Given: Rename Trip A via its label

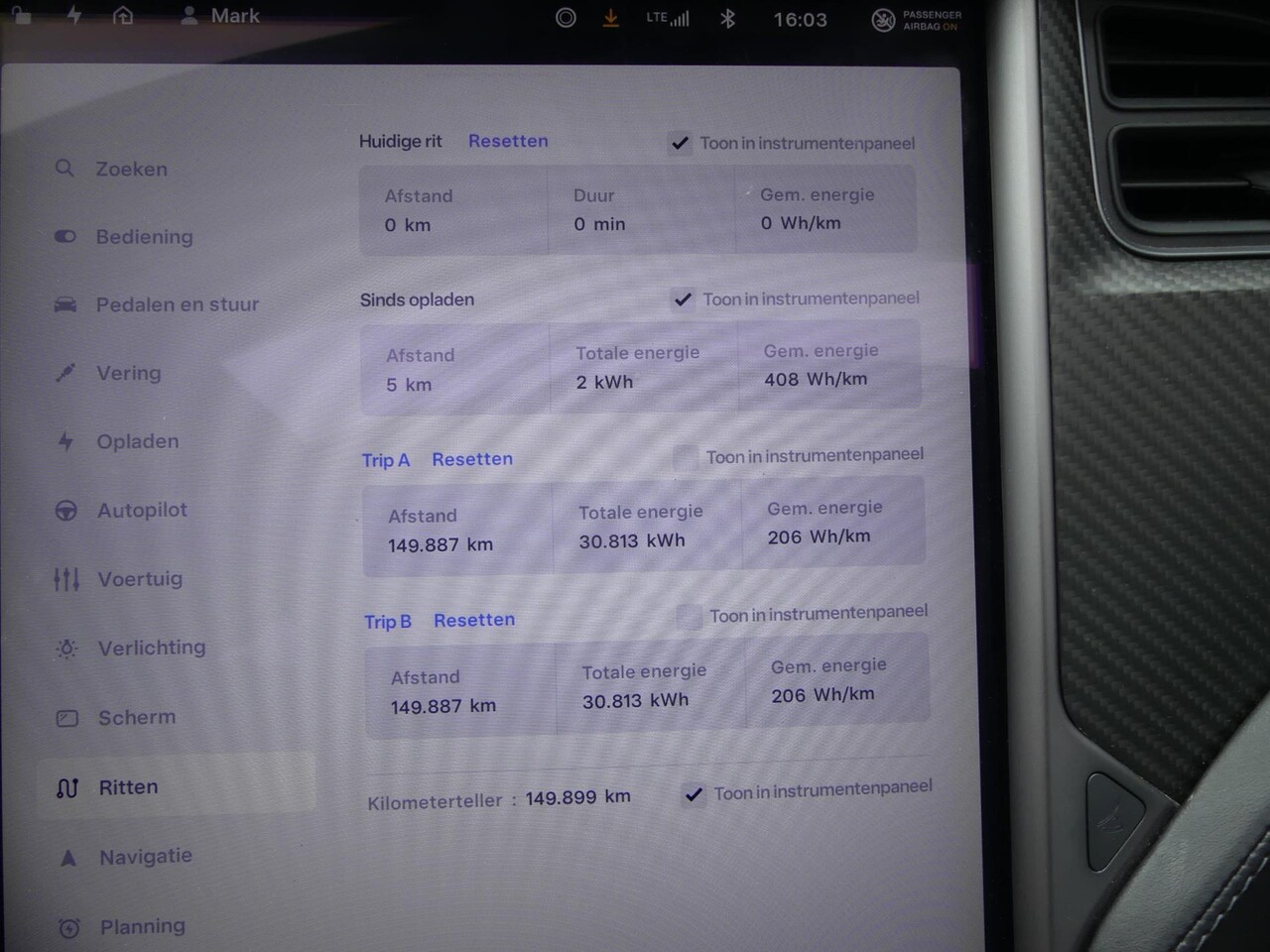Looking at the screenshot, I should point(386,460).
